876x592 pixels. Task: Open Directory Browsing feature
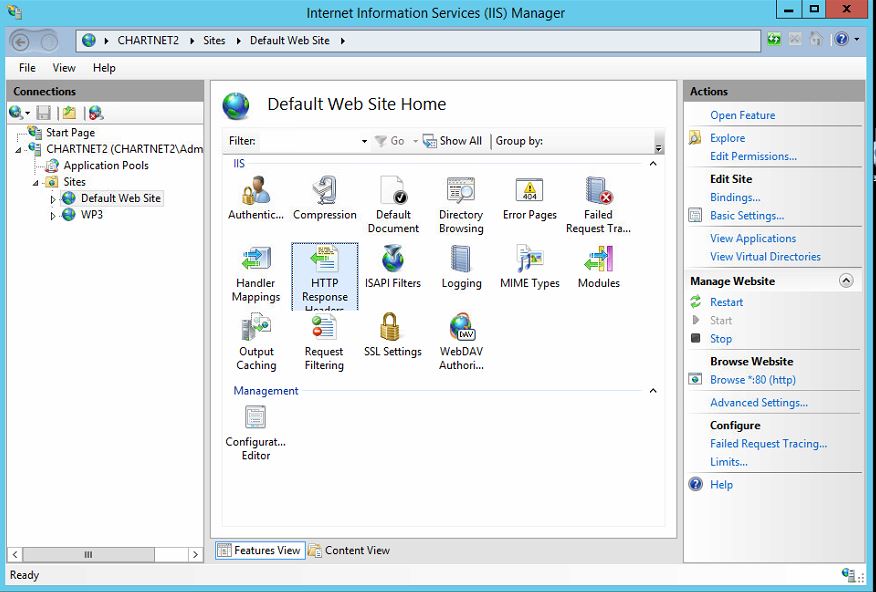(x=461, y=205)
